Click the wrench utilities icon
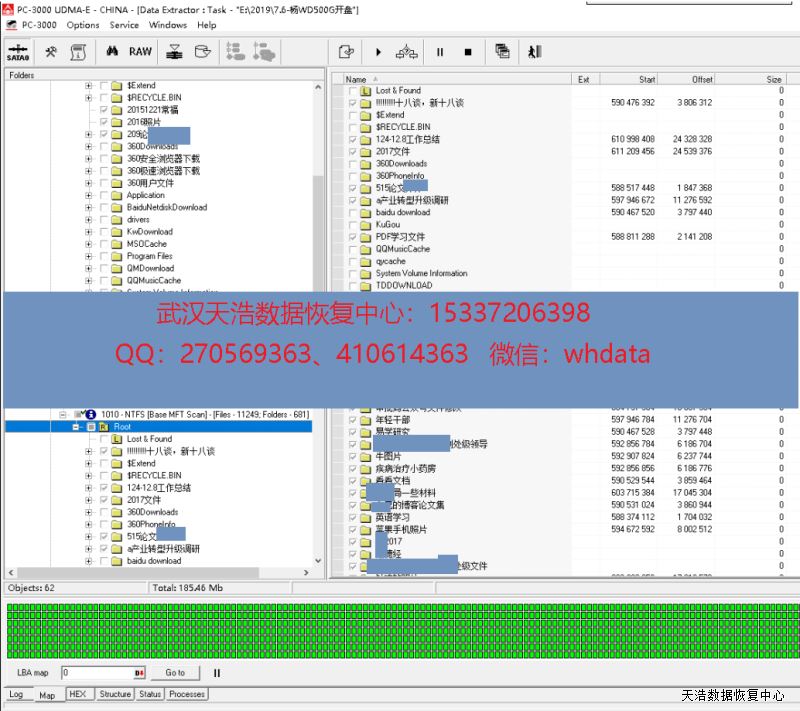Image resolution: width=800 pixels, height=711 pixels. [50, 52]
